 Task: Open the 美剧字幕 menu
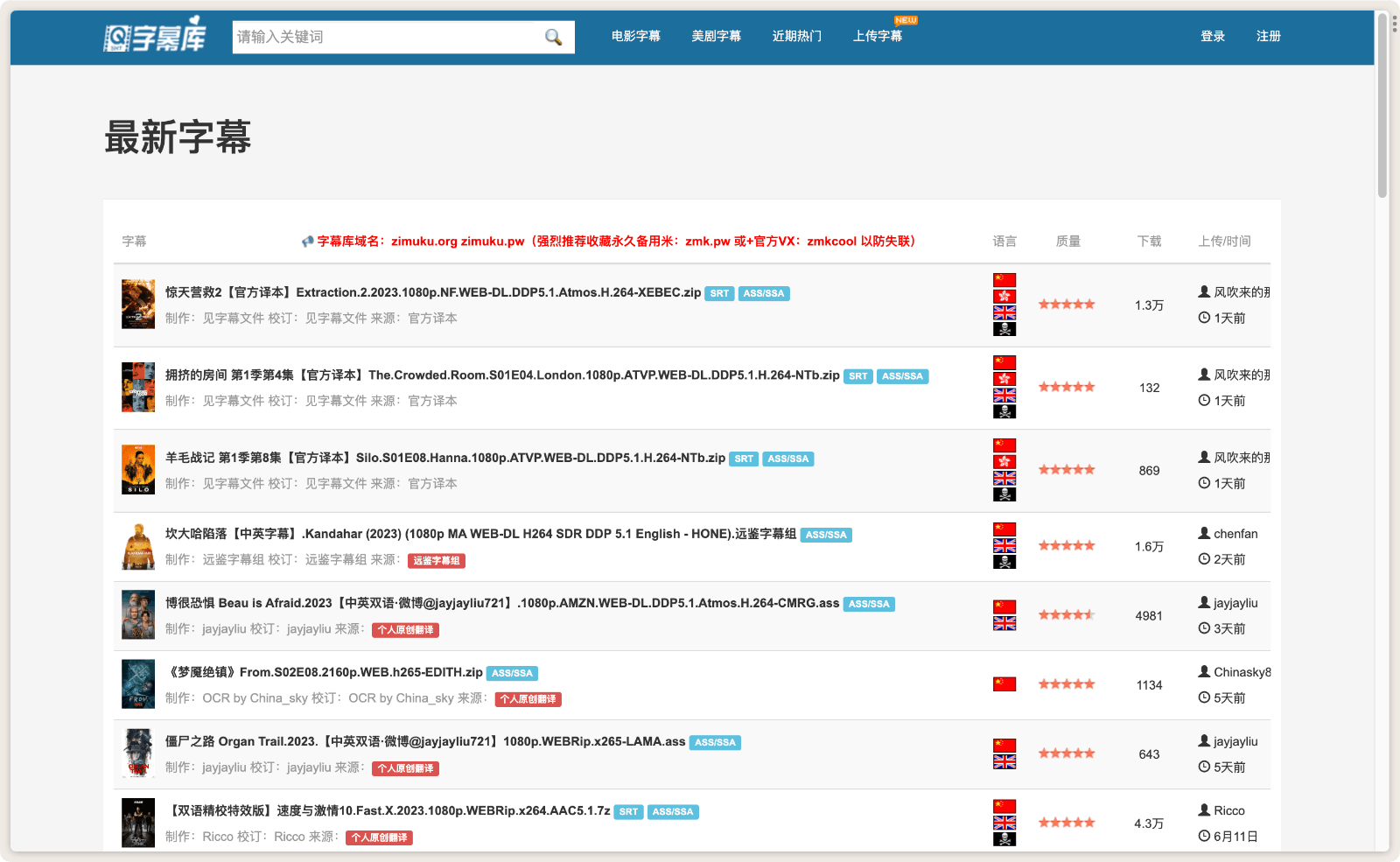(x=716, y=36)
